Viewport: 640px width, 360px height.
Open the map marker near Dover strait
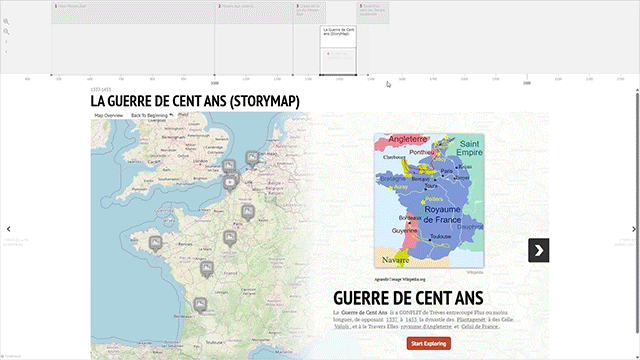[229, 167]
